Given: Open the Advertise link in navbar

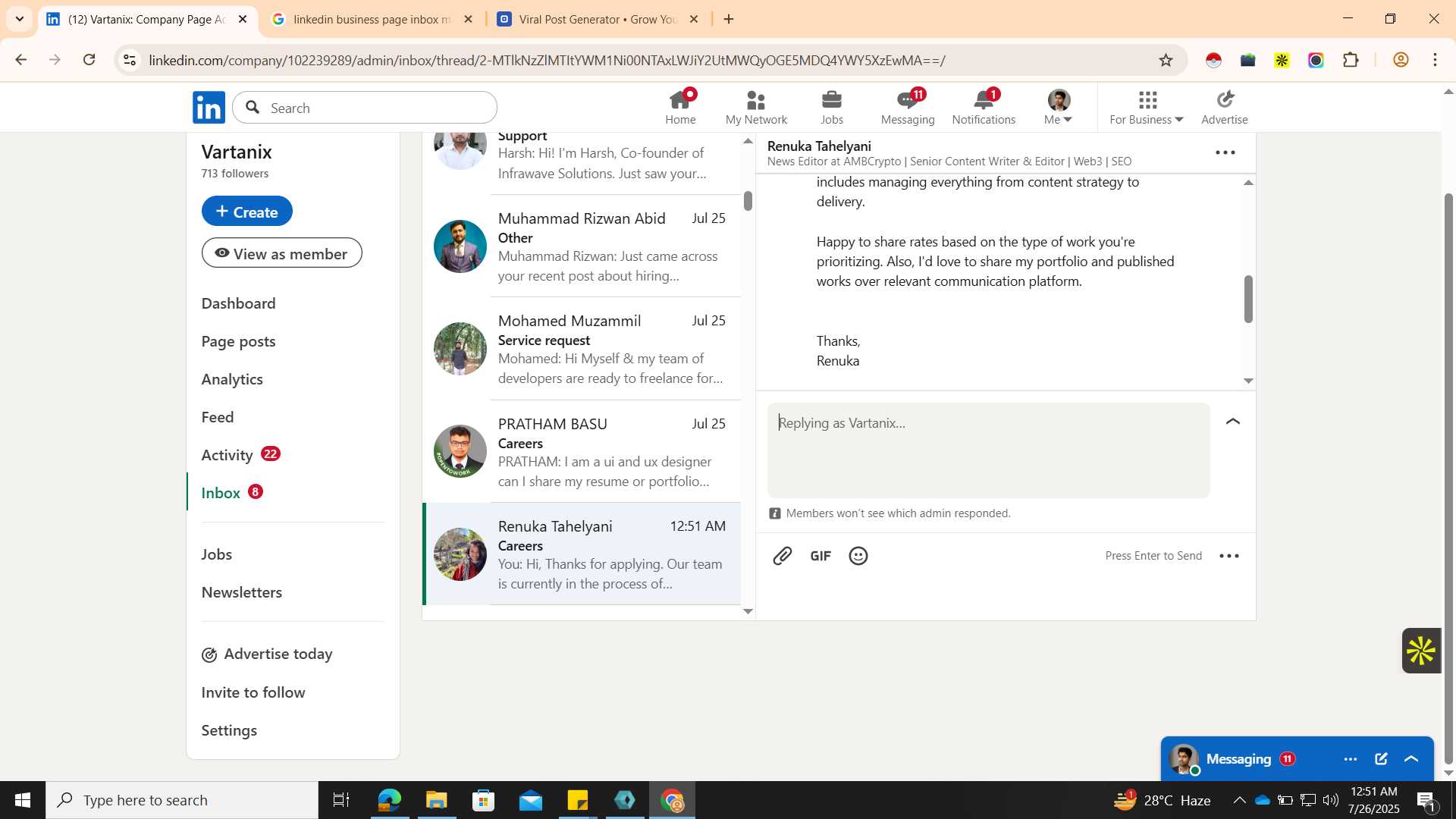Looking at the screenshot, I should [x=1224, y=108].
